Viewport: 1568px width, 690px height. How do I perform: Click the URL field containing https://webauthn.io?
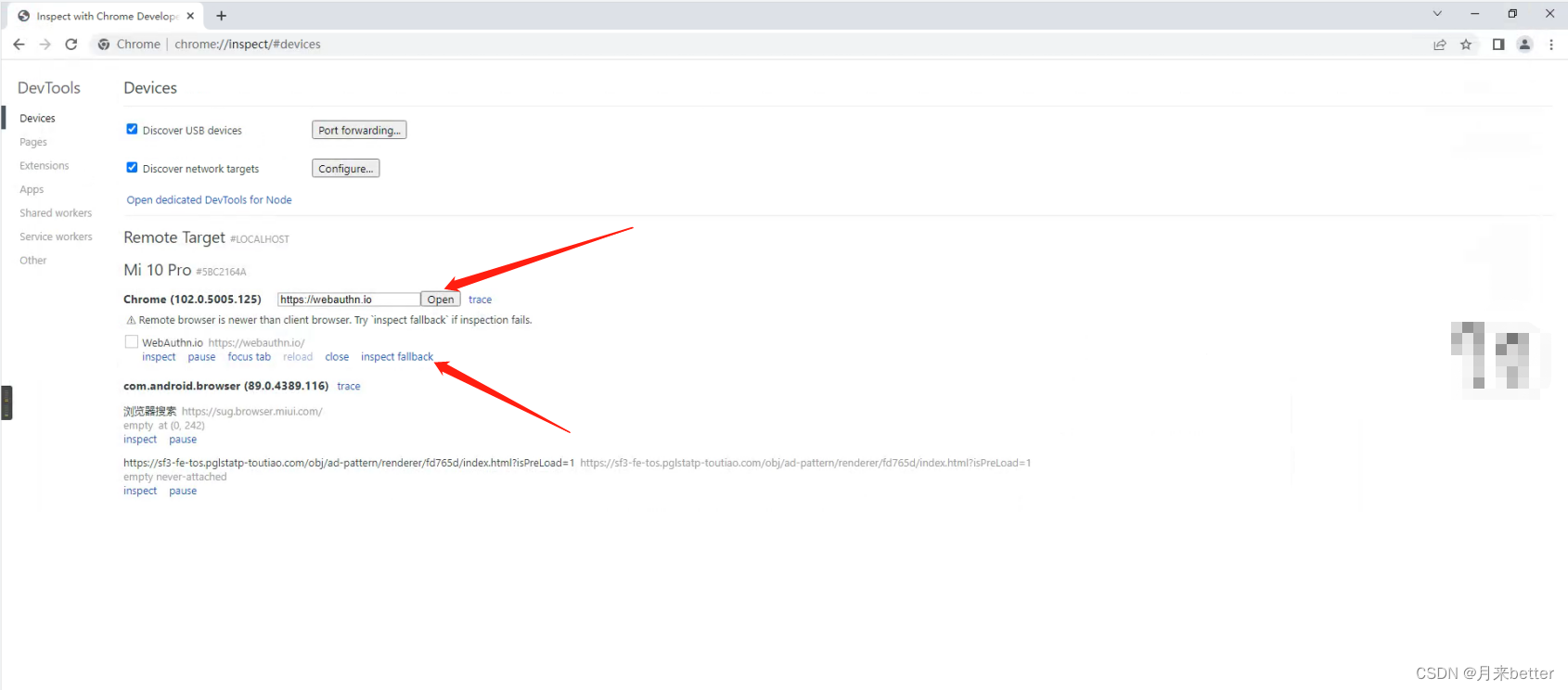point(349,299)
